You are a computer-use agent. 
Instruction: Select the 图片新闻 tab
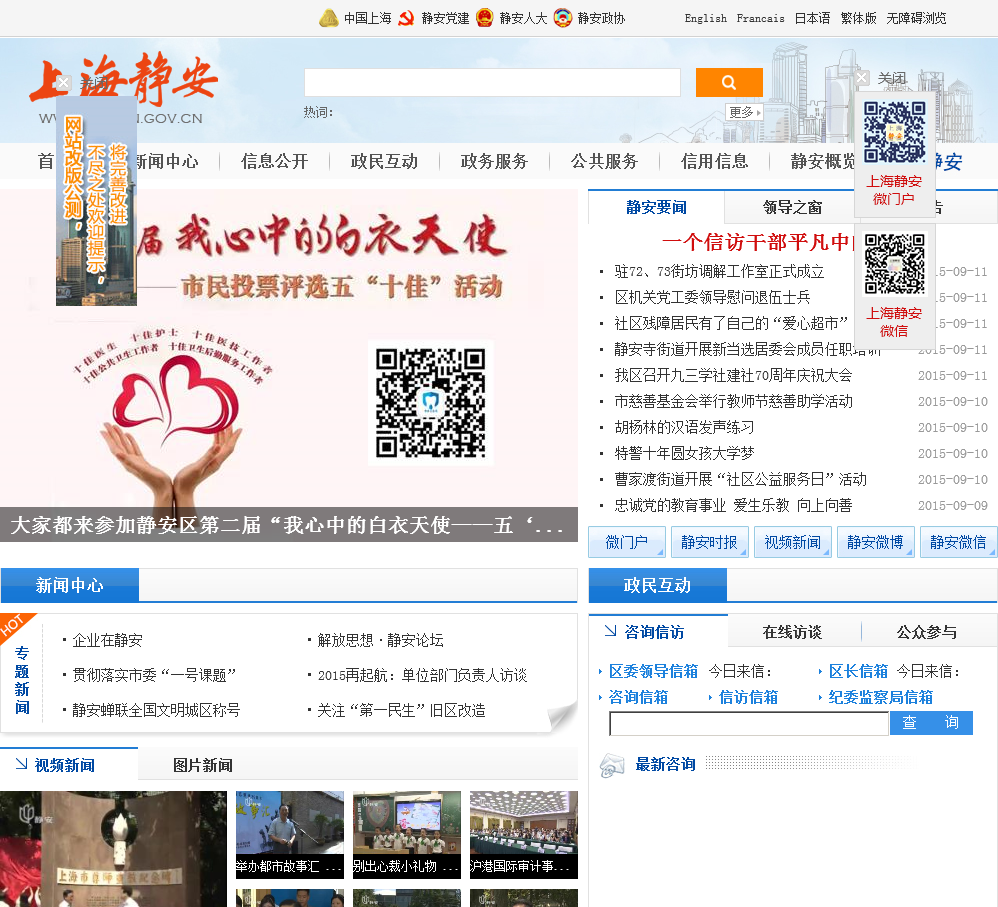coord(202,765)
